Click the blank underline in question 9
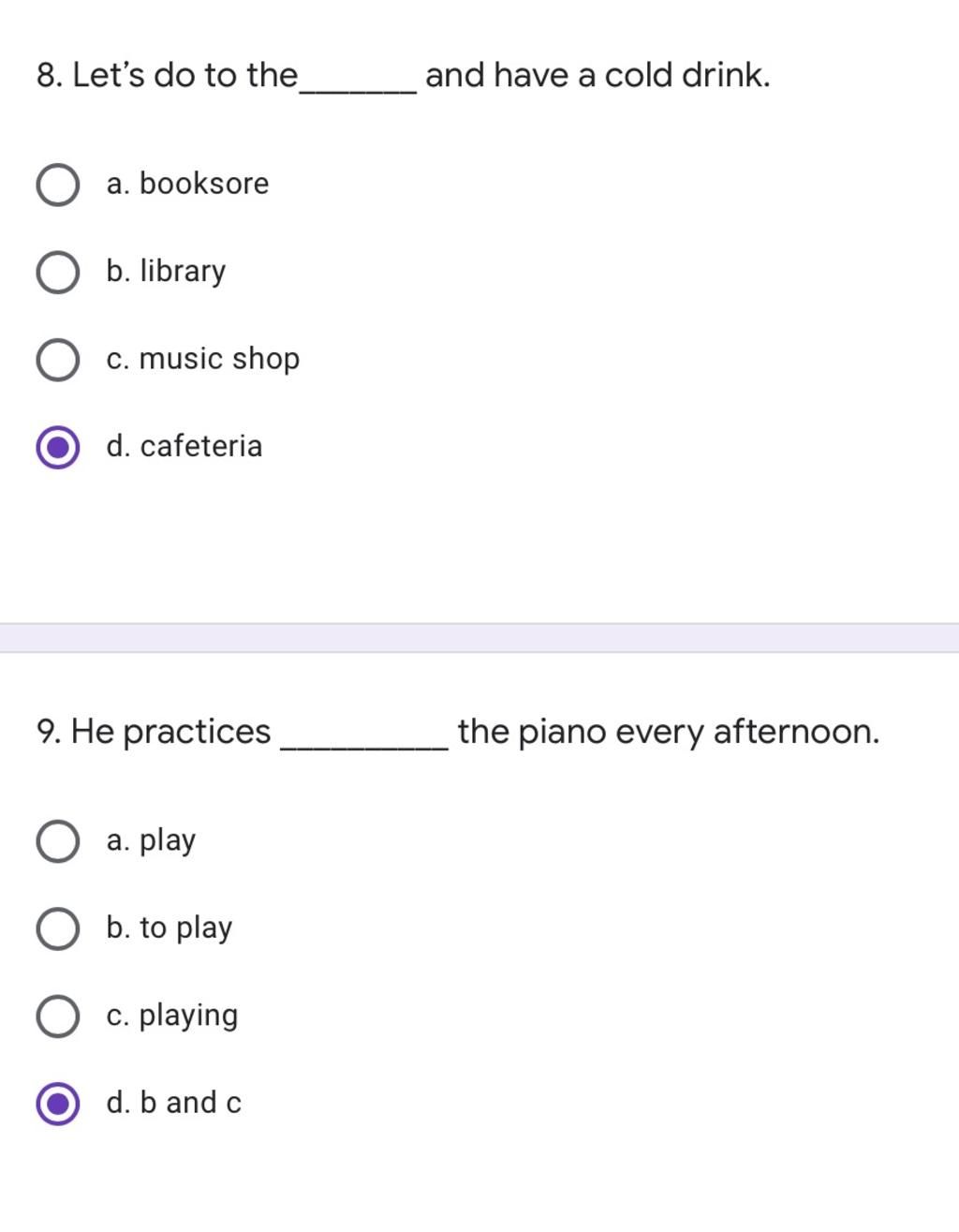959x1232 pixels. (x=364, y=747)
